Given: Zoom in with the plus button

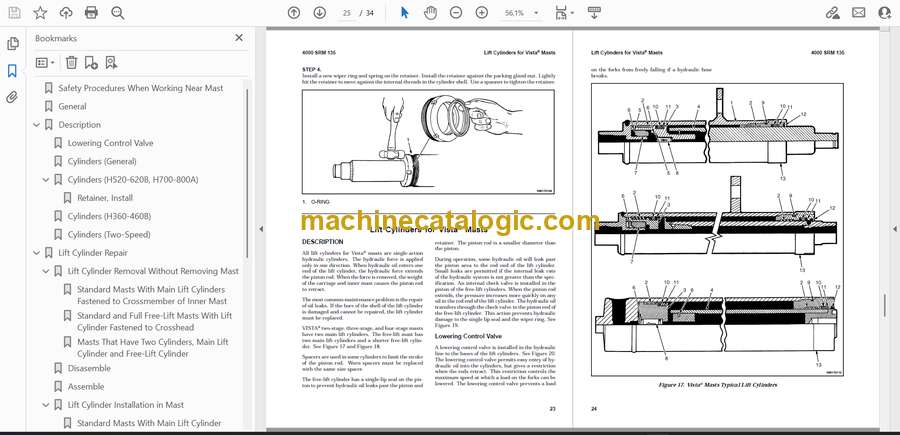Looking at the screenshot, I should (x=482, y=13).
